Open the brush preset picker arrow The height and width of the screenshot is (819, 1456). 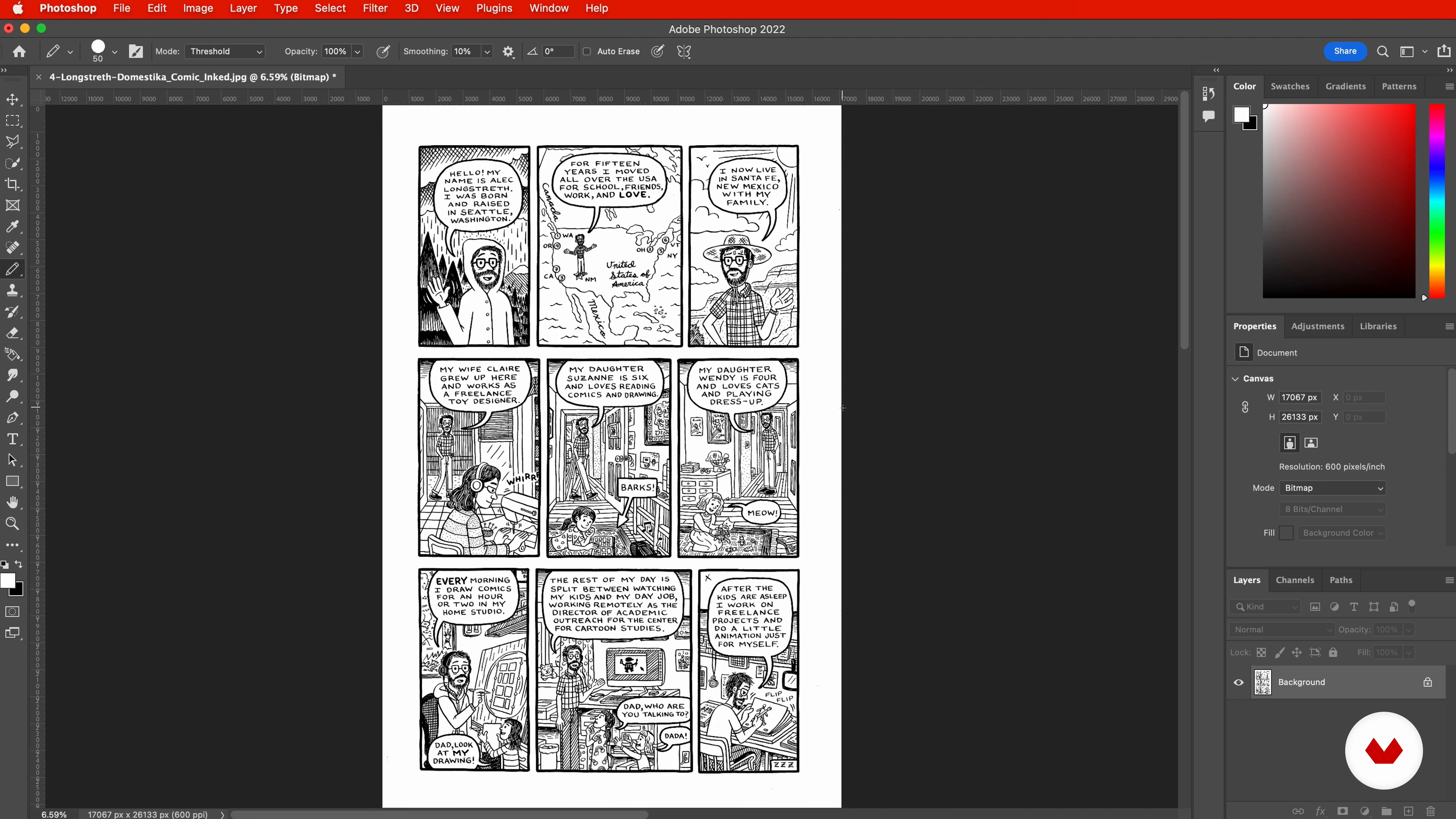click(x=114, y=52)
